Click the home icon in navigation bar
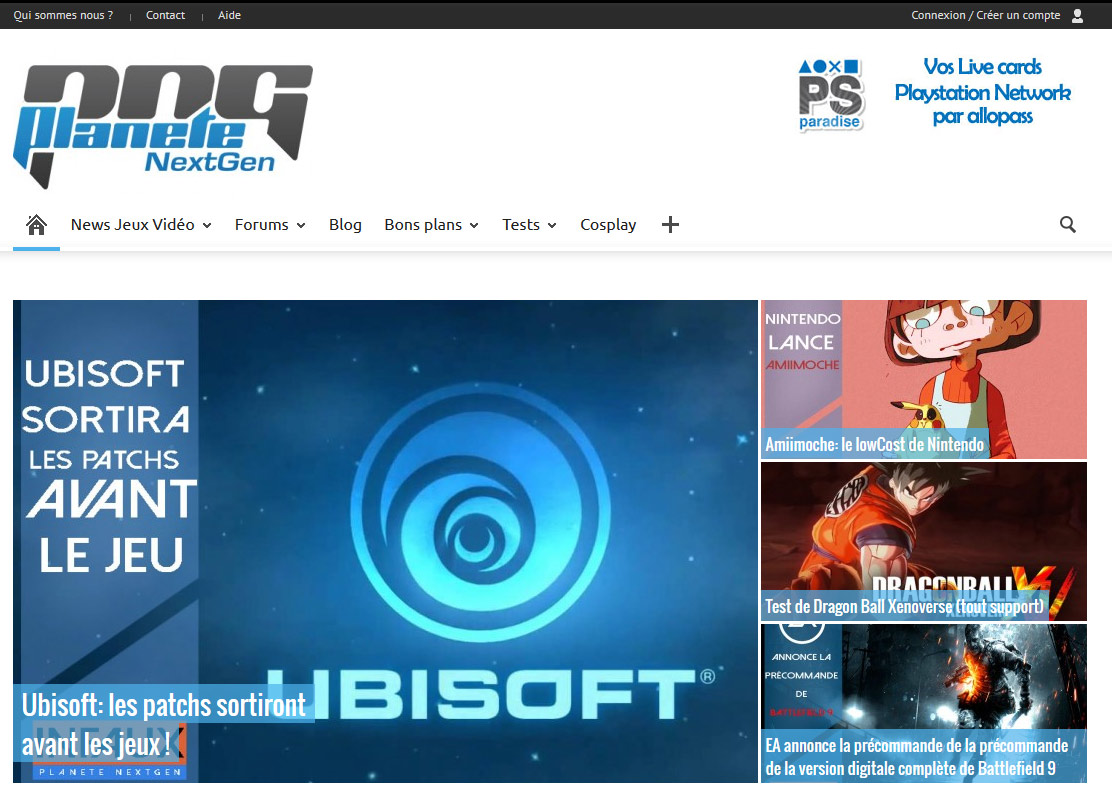 [x=36, y=225]
